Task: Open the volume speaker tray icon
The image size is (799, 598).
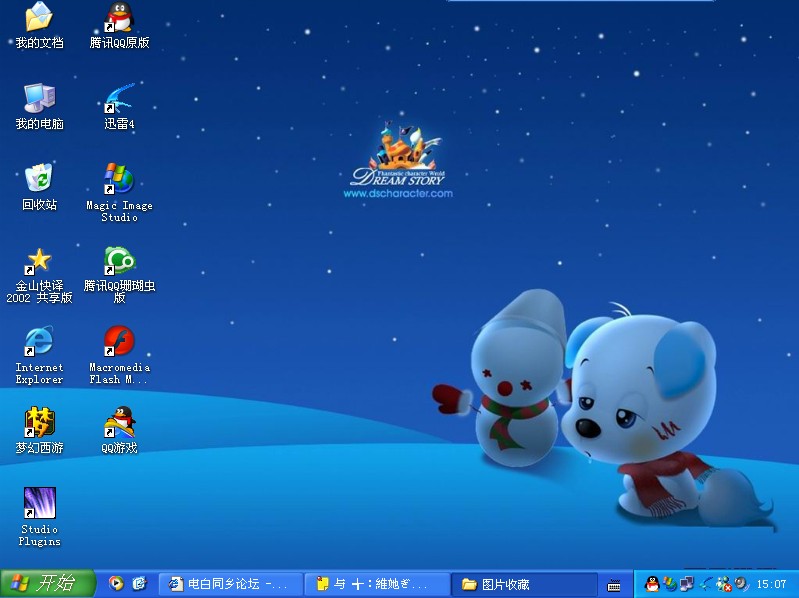Action: (741, 583)
